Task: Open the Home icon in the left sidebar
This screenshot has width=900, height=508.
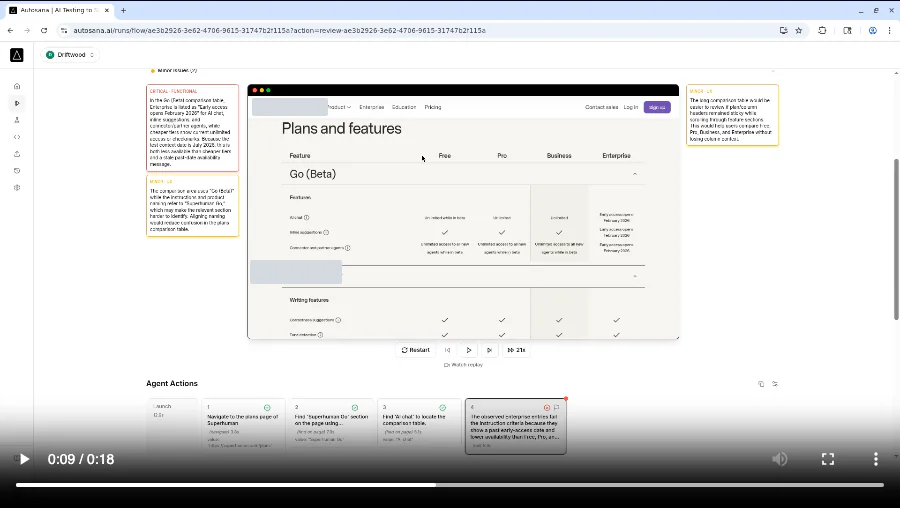Action: coord(17,86)
